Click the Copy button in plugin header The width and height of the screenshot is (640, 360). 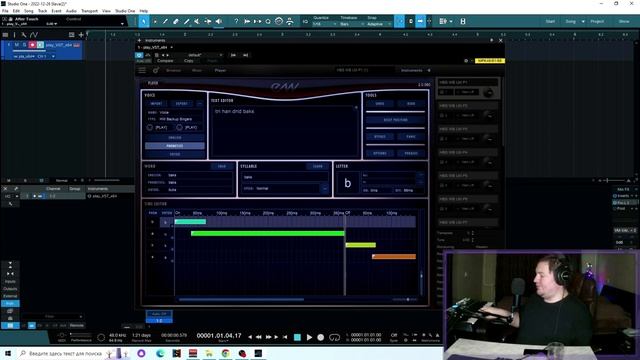click(189, 61)
